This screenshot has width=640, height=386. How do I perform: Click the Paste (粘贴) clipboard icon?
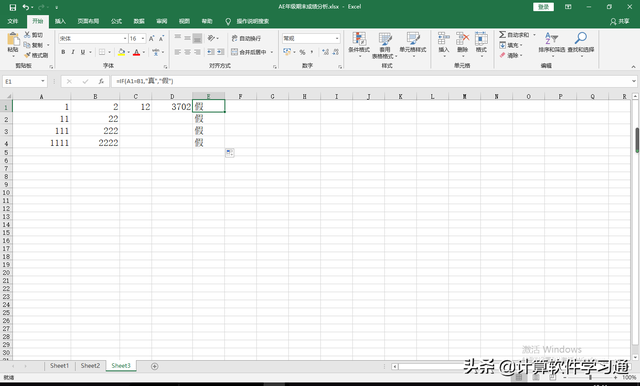(x=13, y=39)
